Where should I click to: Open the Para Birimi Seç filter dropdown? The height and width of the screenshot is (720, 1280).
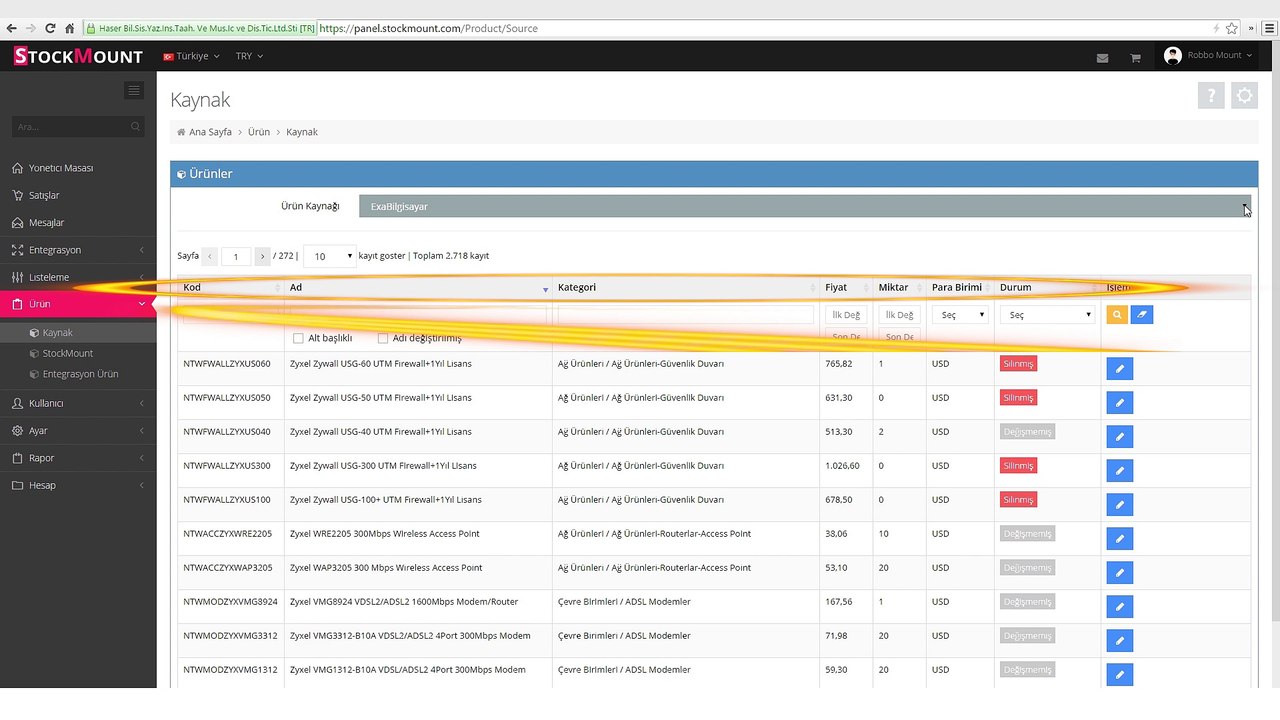(960, 315)
